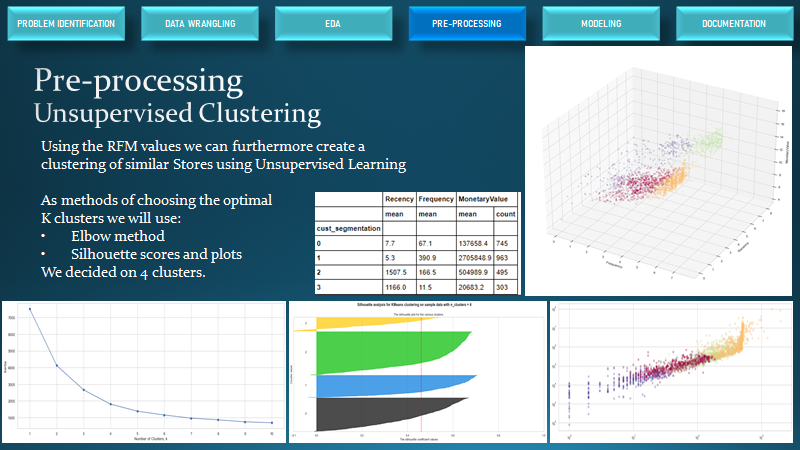This screenshot has height=450, width=800.
Task: Click the Pre-processing slide title
Action: 138,81
